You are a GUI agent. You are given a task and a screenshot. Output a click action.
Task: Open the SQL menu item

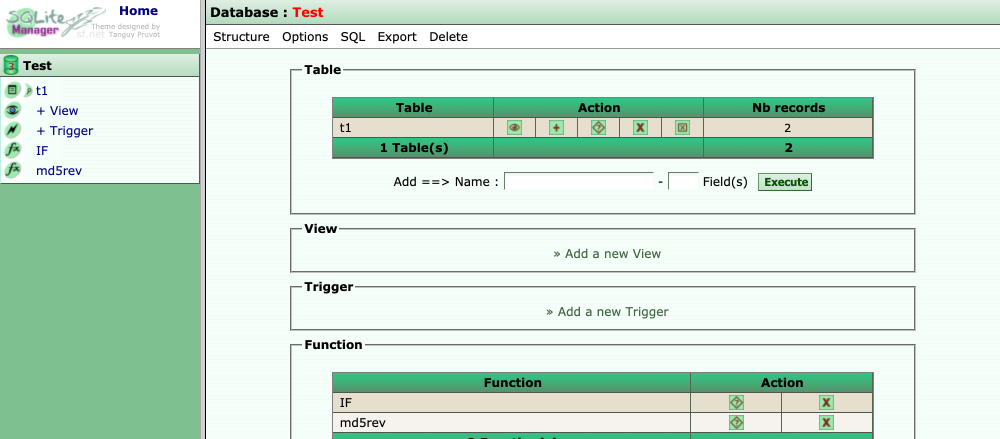(353, 37)
